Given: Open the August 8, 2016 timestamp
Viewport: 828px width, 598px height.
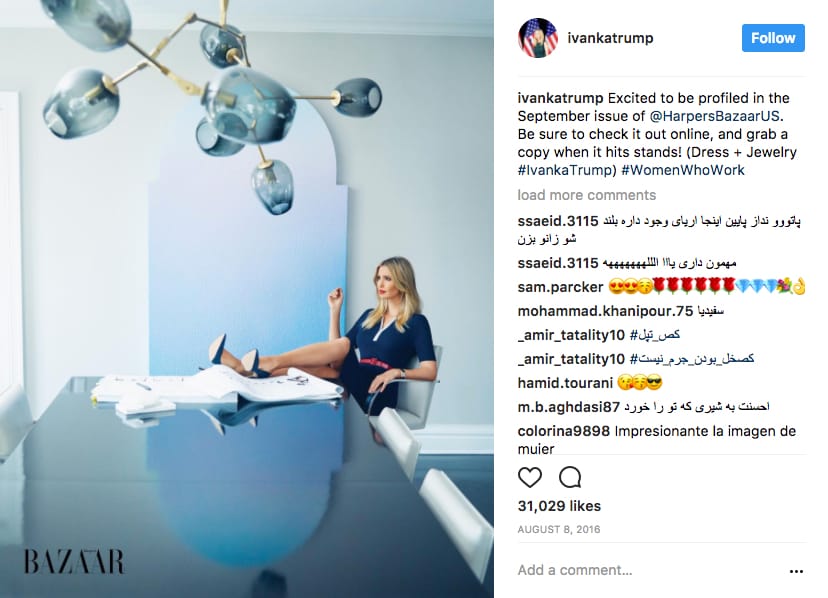Looking at the screenshot, I should coord(559,529).
